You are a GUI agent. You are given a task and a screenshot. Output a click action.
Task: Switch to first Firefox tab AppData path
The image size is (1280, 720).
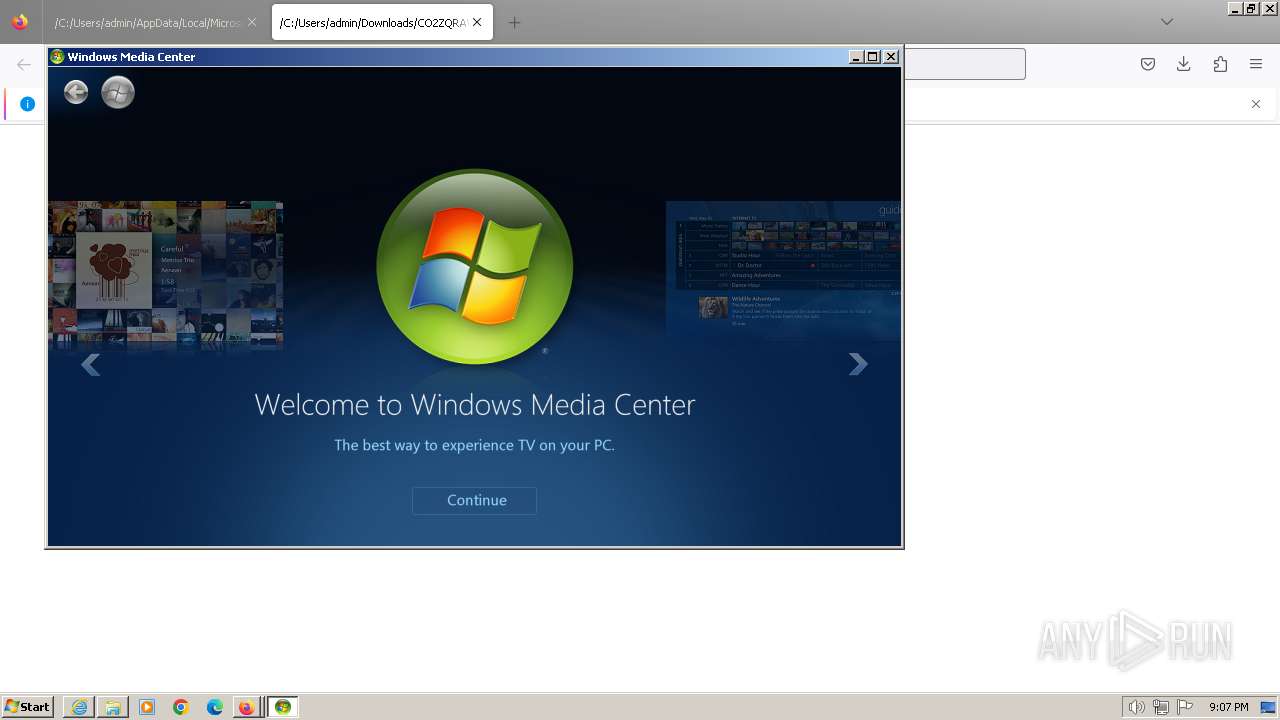148,22
